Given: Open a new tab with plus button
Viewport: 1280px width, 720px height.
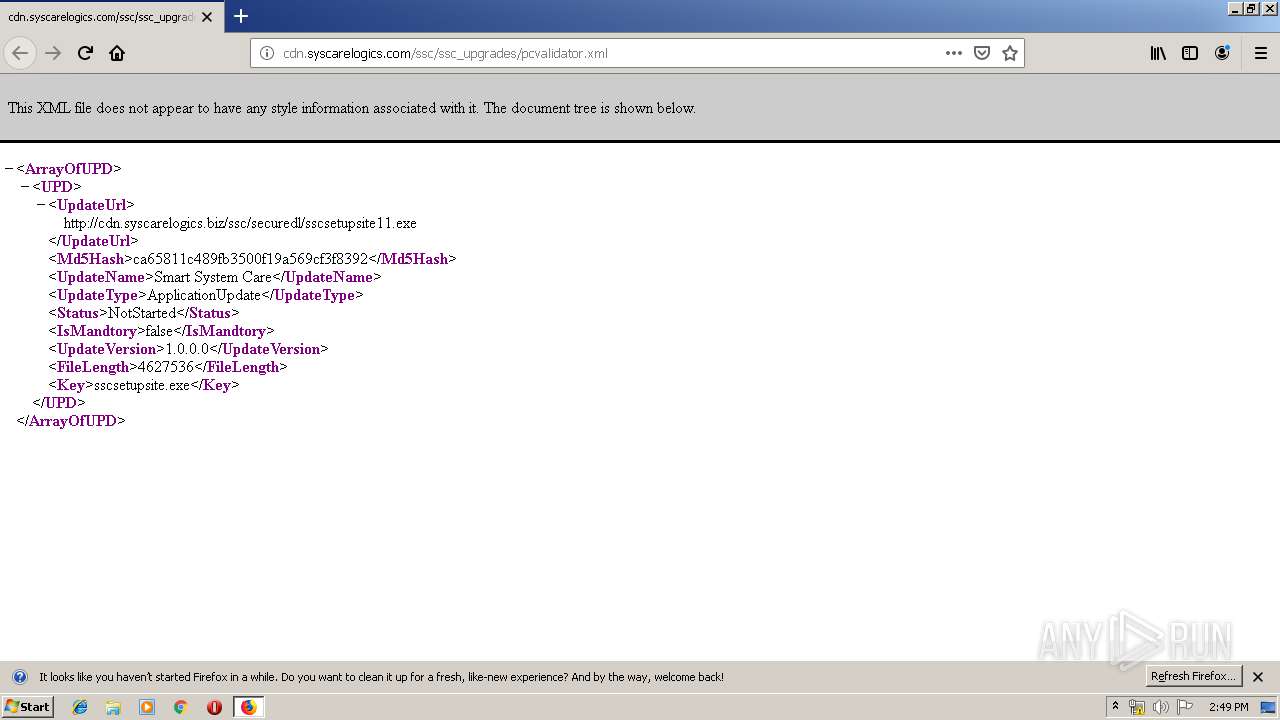Looking at the screenshot, I should [241, 16].
